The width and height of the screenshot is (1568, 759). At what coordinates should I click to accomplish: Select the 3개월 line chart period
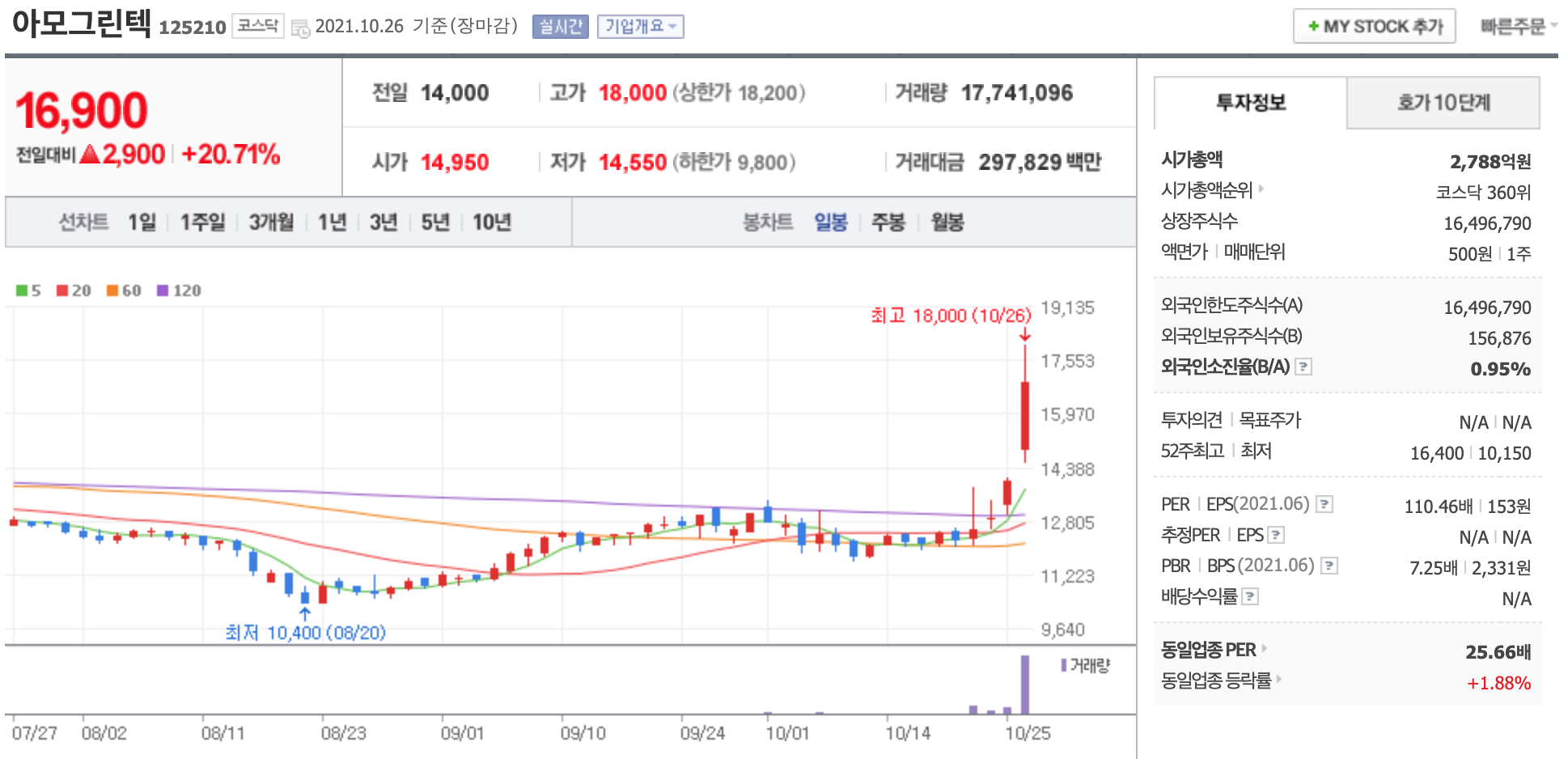[271, 222]
